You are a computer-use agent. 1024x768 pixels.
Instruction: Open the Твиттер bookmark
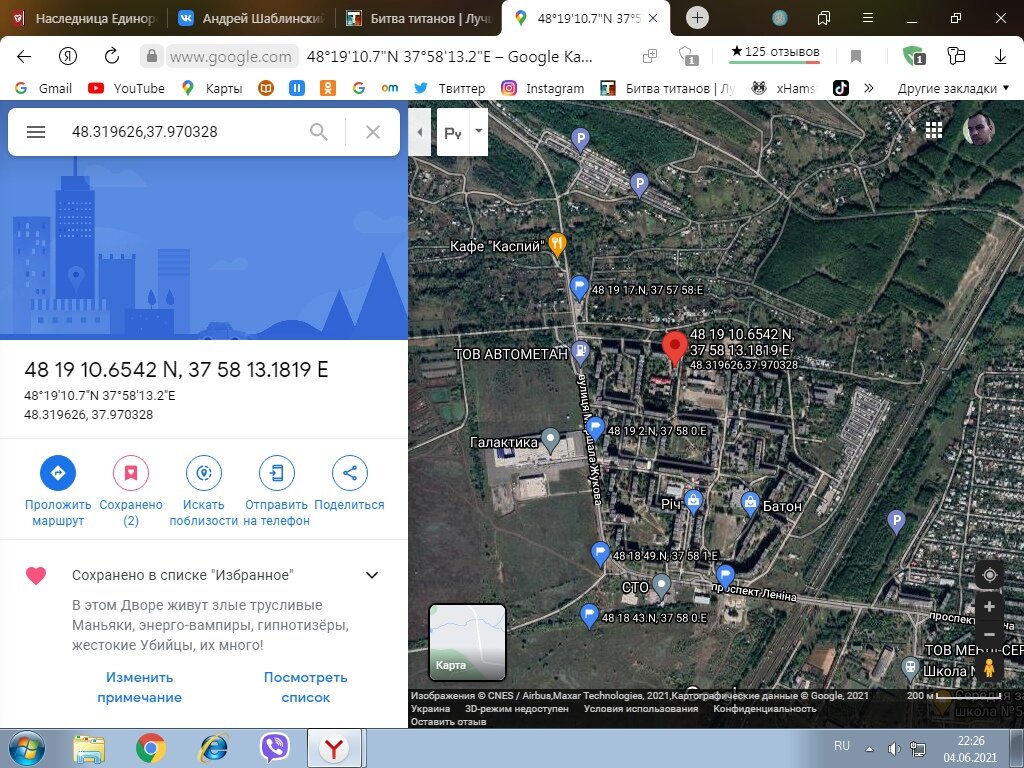(450, 88)
